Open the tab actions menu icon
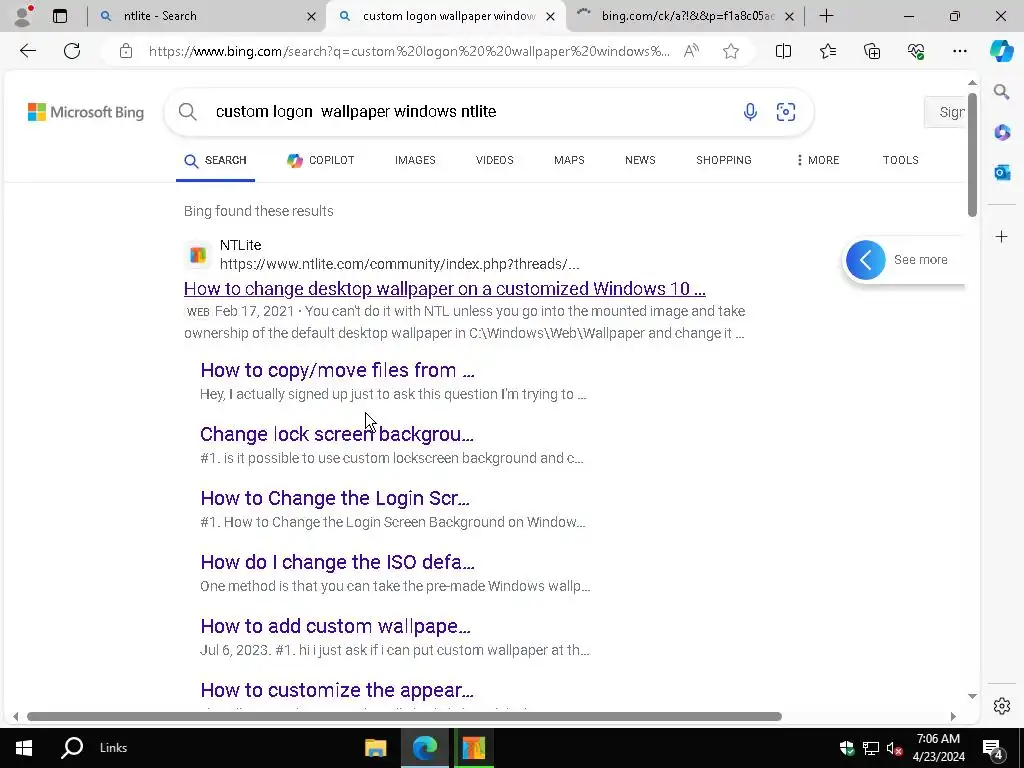1024x768 pixels. click(x=60, y=16)
